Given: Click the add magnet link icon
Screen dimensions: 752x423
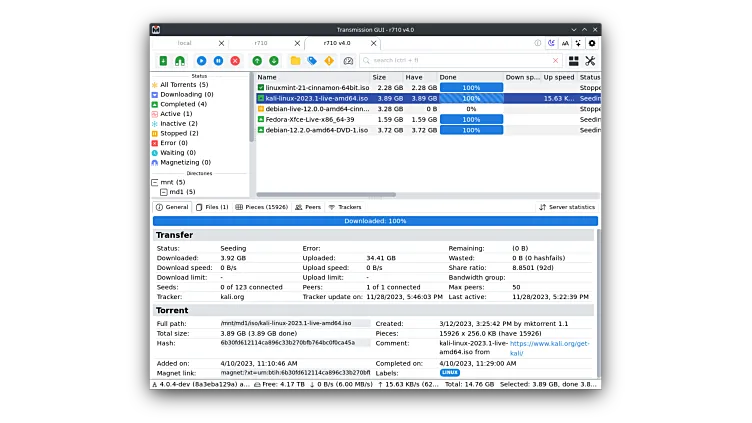Looking at the screenshot, I should [180, 61].
